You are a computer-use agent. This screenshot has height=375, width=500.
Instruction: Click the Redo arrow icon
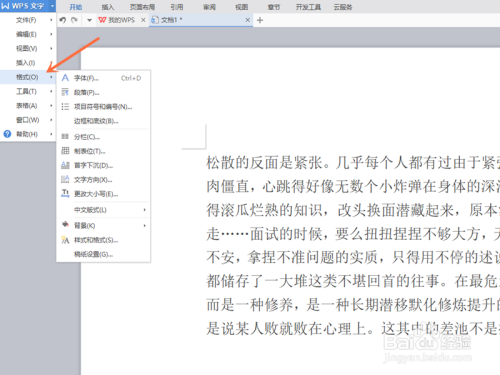(74, 20)
